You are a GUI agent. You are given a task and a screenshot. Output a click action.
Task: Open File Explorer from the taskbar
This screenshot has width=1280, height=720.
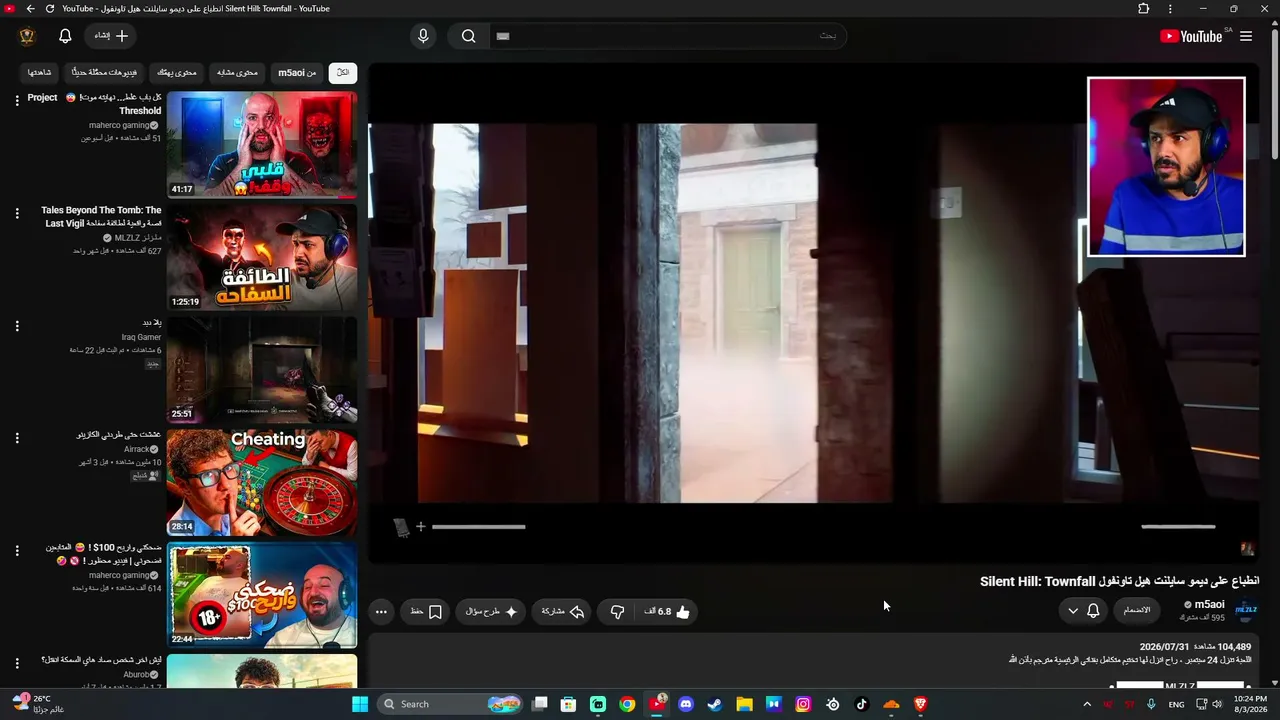click(744, 704)
